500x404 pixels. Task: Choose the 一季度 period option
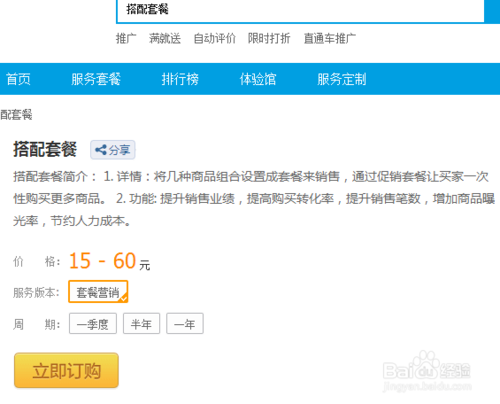(93, 323)
